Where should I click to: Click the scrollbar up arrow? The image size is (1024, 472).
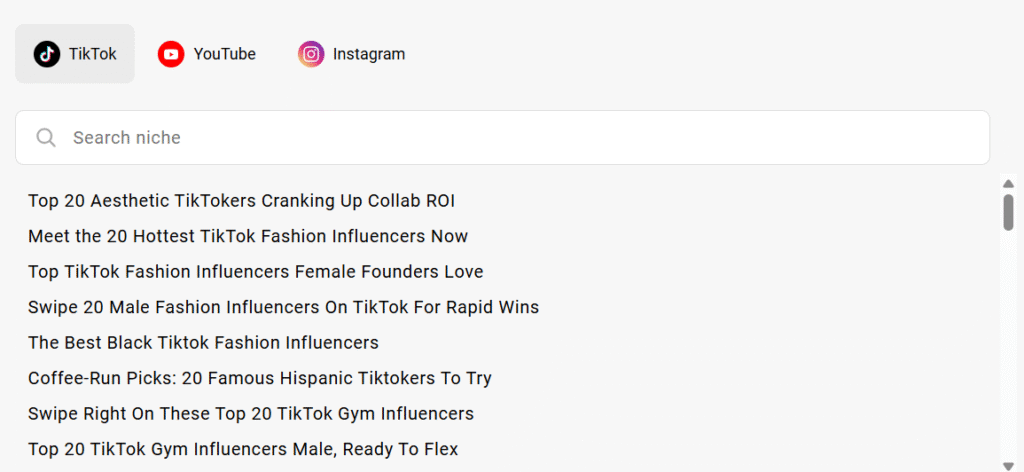click(1008, 183)
